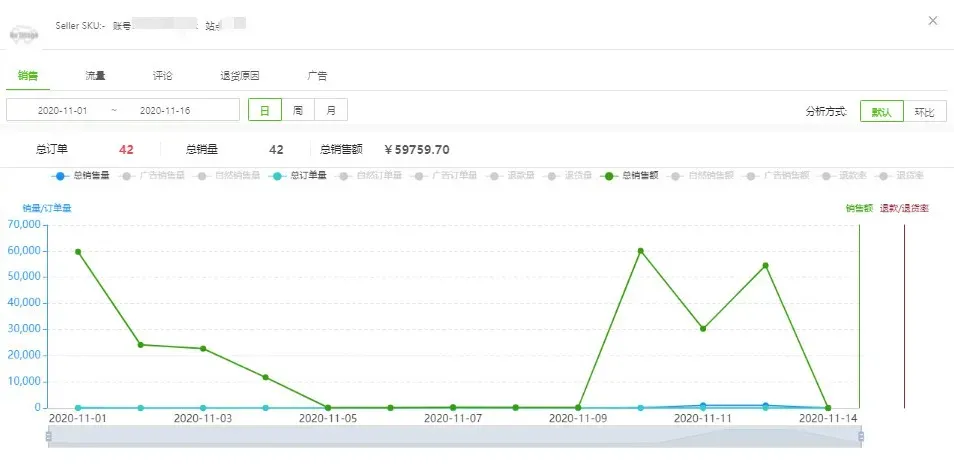Select the 月 (month) granularity option

331,110
